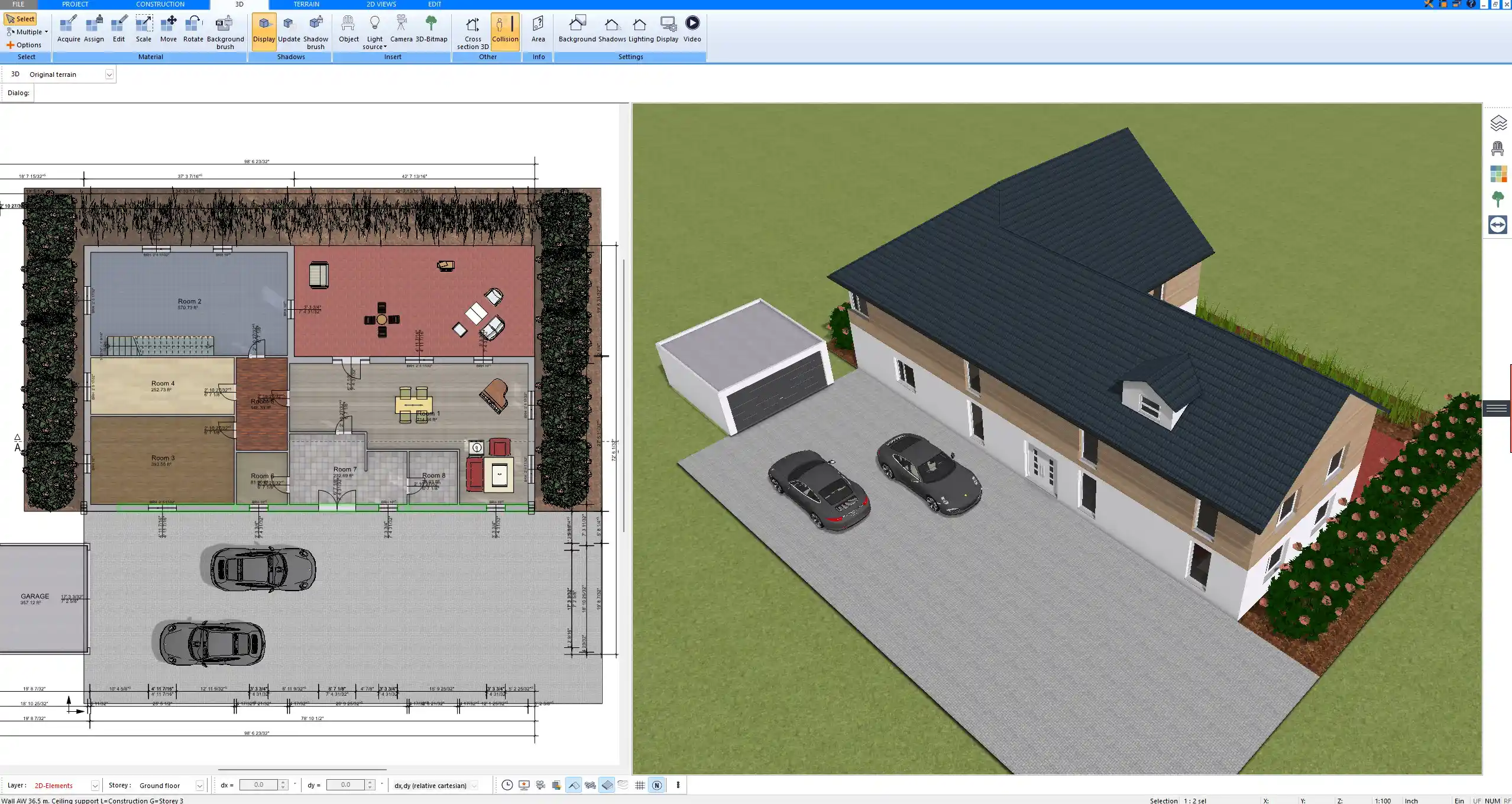Click the TeamViewer arrows icon in sidebar

click(1498, 225)
